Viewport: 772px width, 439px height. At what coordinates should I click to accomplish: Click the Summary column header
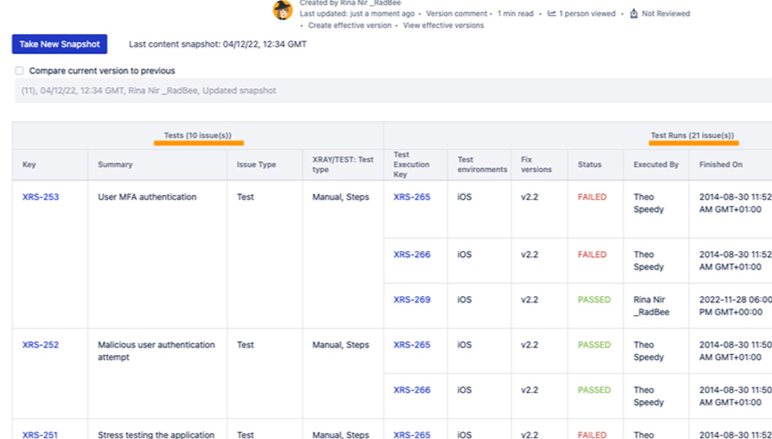(115, 164)
